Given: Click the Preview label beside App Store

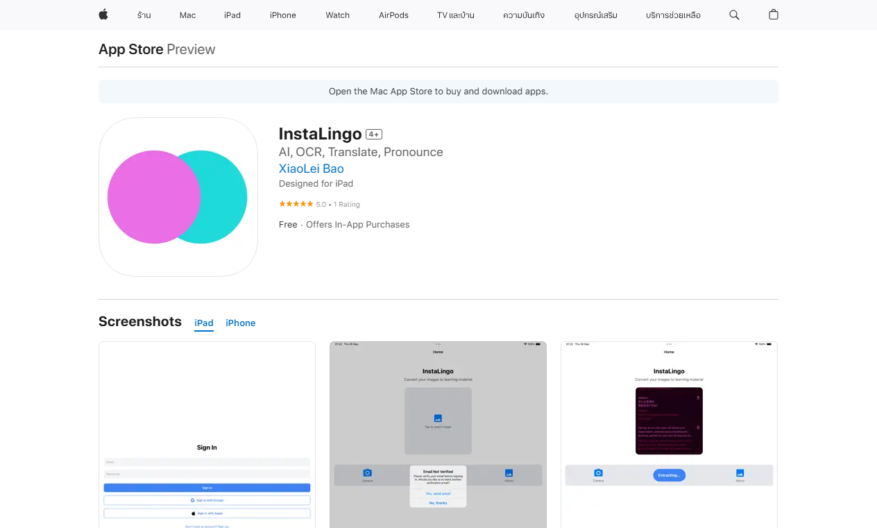Looking at the screenshot, I should pyautogui.click(x=191, y=49).
